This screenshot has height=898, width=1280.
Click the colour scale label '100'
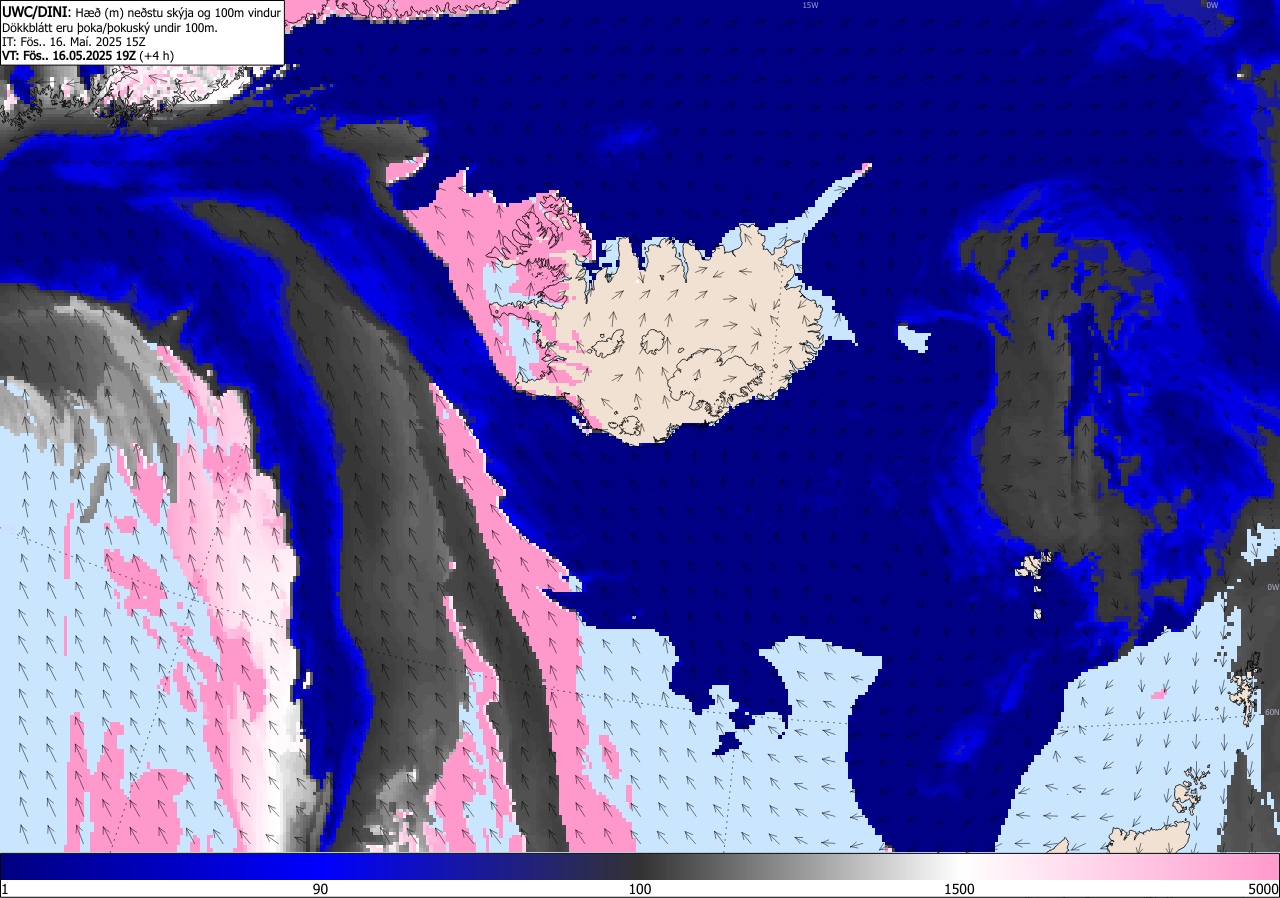click(x=640, y=889)
